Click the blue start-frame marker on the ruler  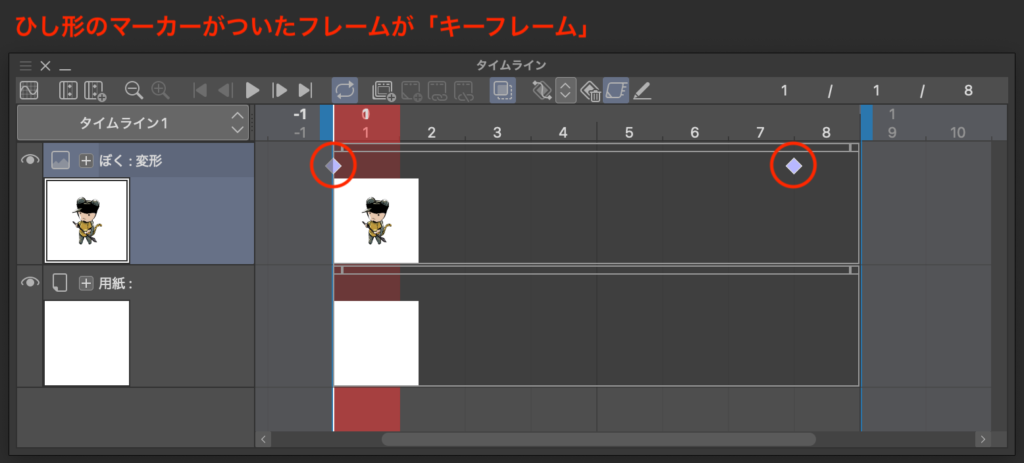coord(326,122)
